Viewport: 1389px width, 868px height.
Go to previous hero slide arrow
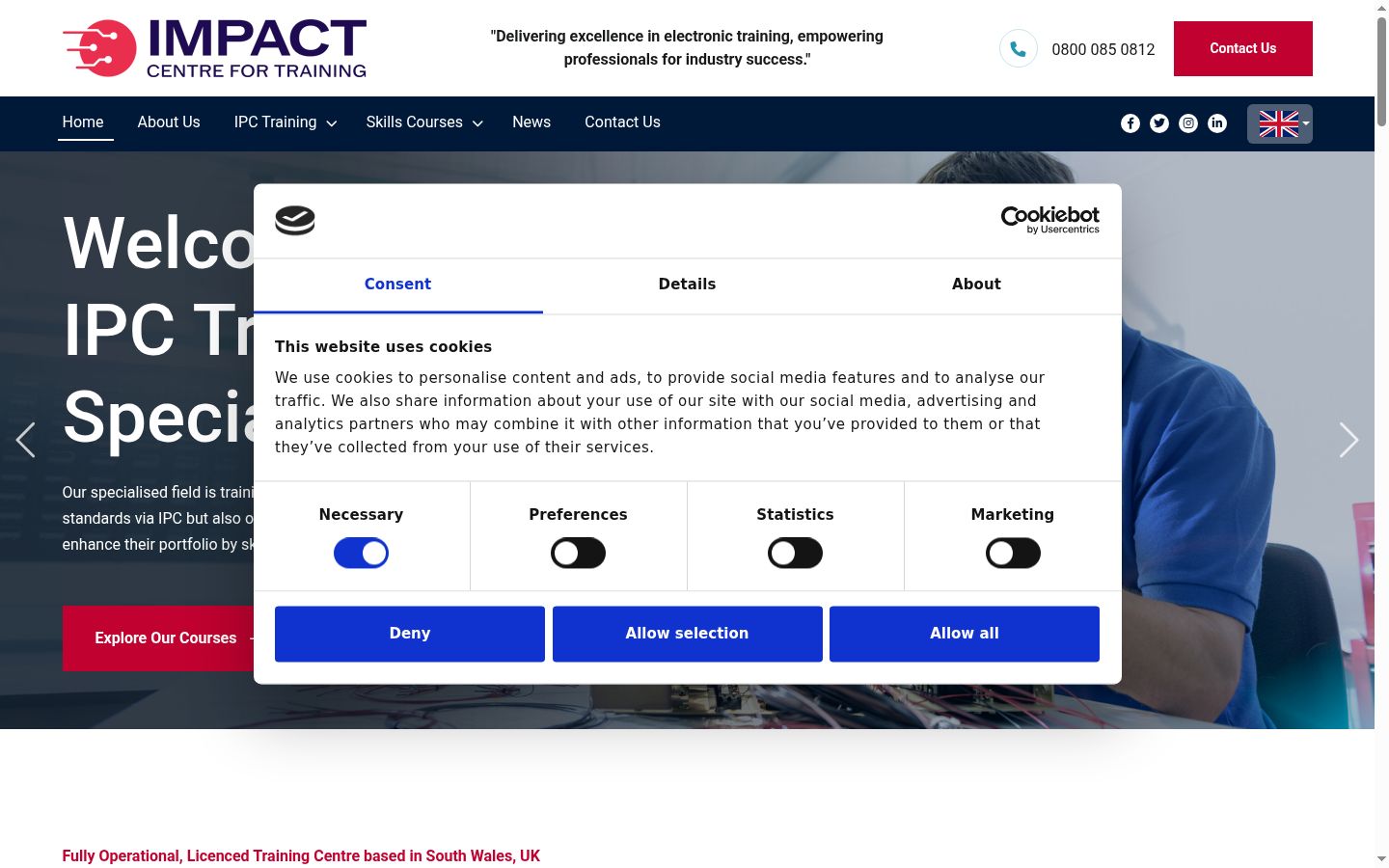pyautogui.click(x=26, y=440)
